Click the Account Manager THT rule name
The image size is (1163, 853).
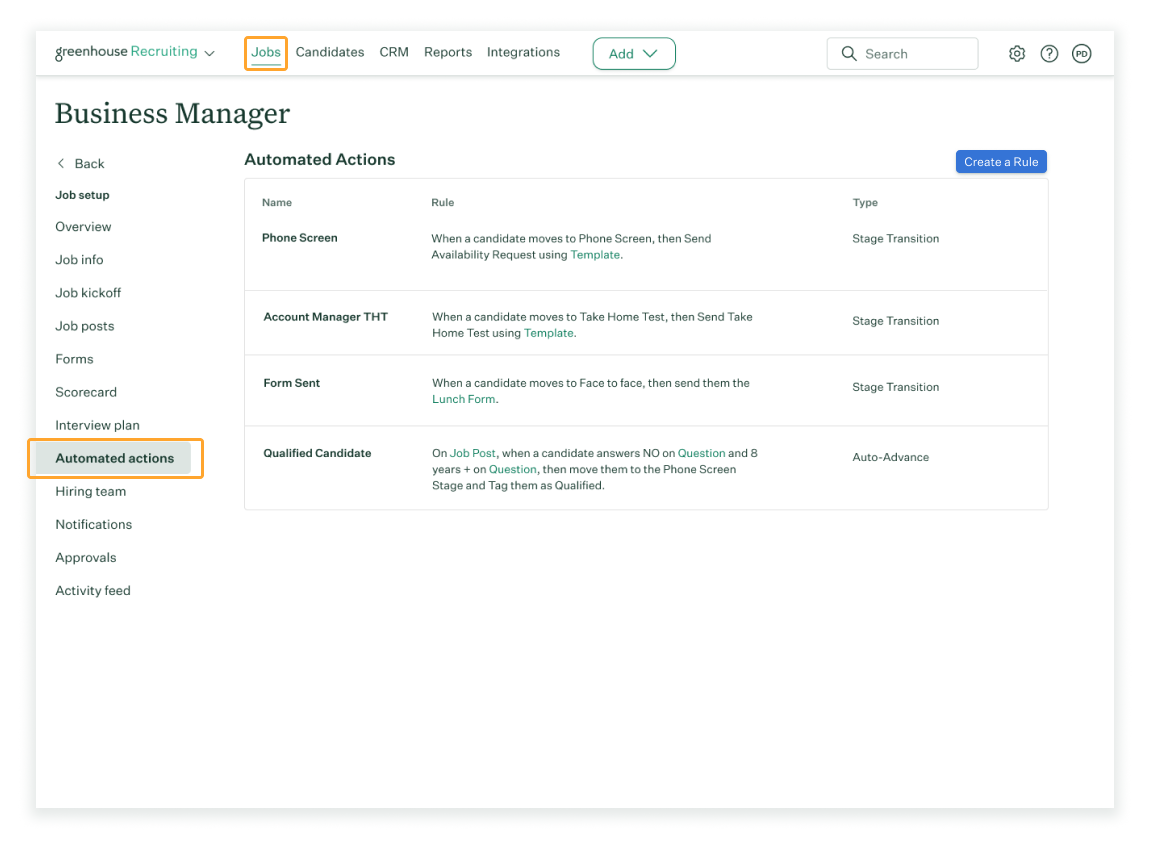pyautogui.click(x=326, y=317)
